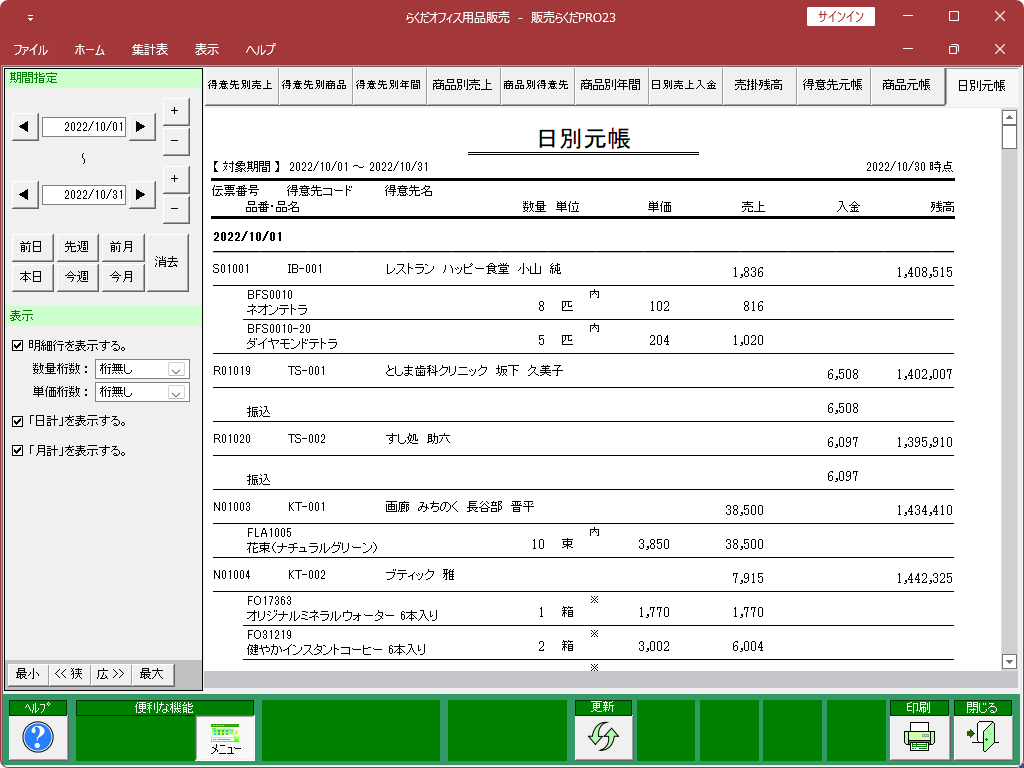1024x768 pixels.
Task: Click the start date field 2022/10/01
Action: pos(84,127)
